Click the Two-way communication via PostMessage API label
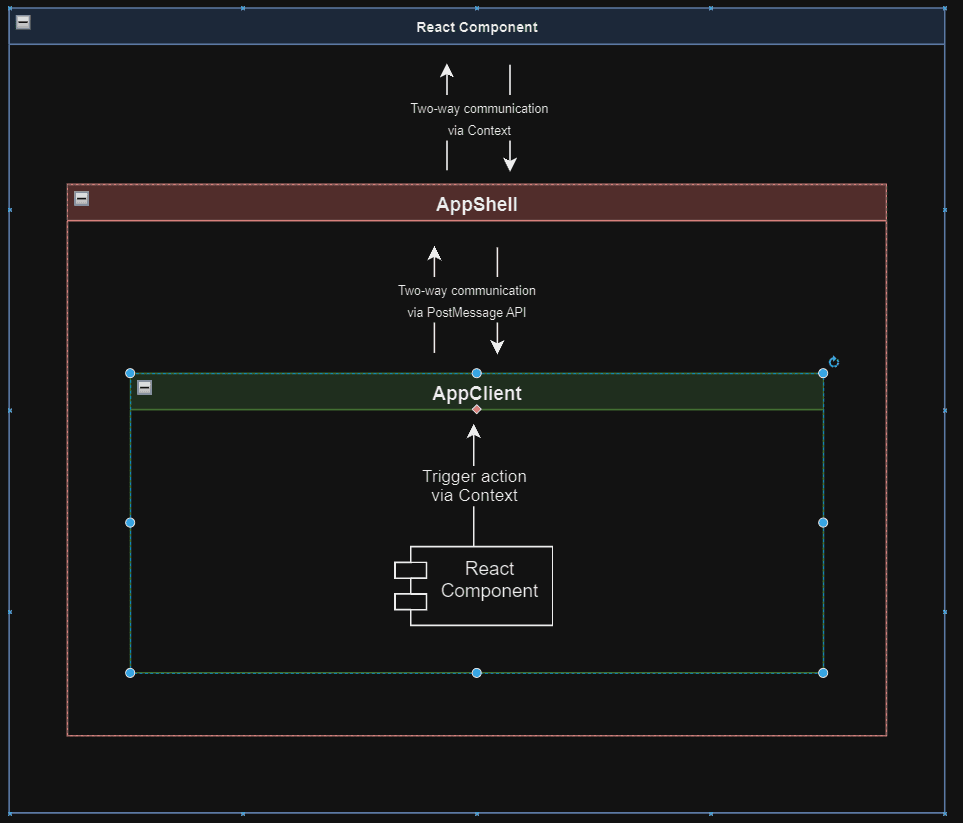 (x=467, y=301)
